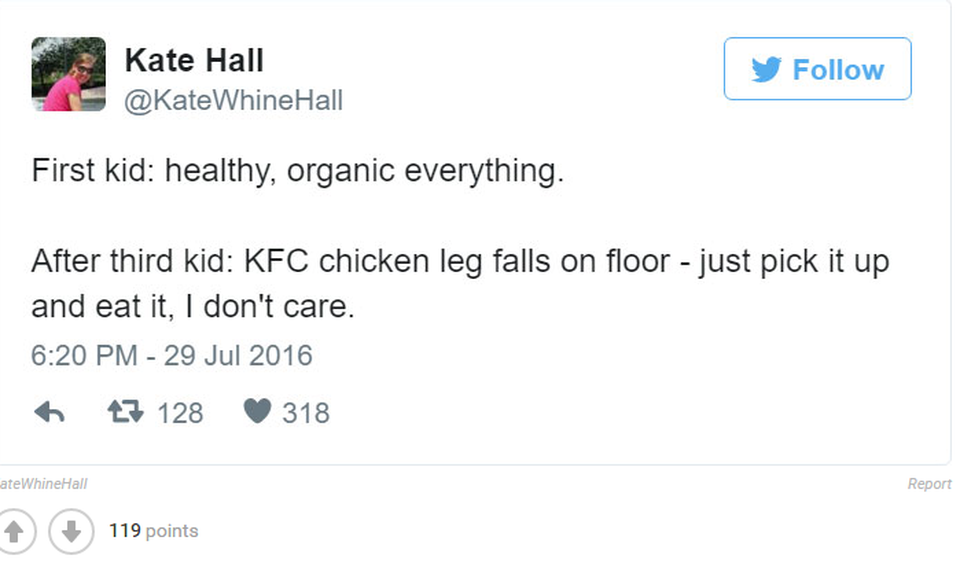Open the @KateWhineHall handle link
This screenshot has height=570, width=960.
(x=233, y=101)
